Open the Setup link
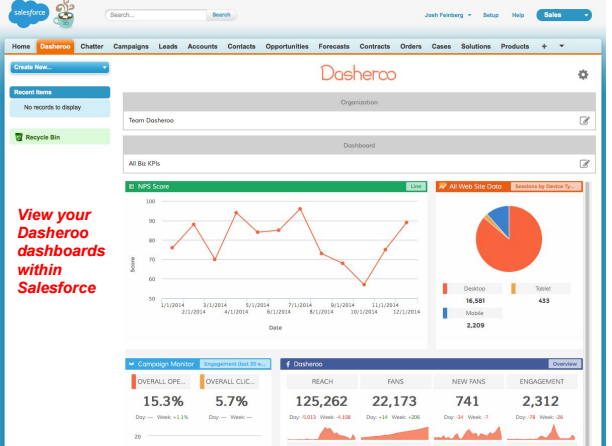 tap(491, 15)
